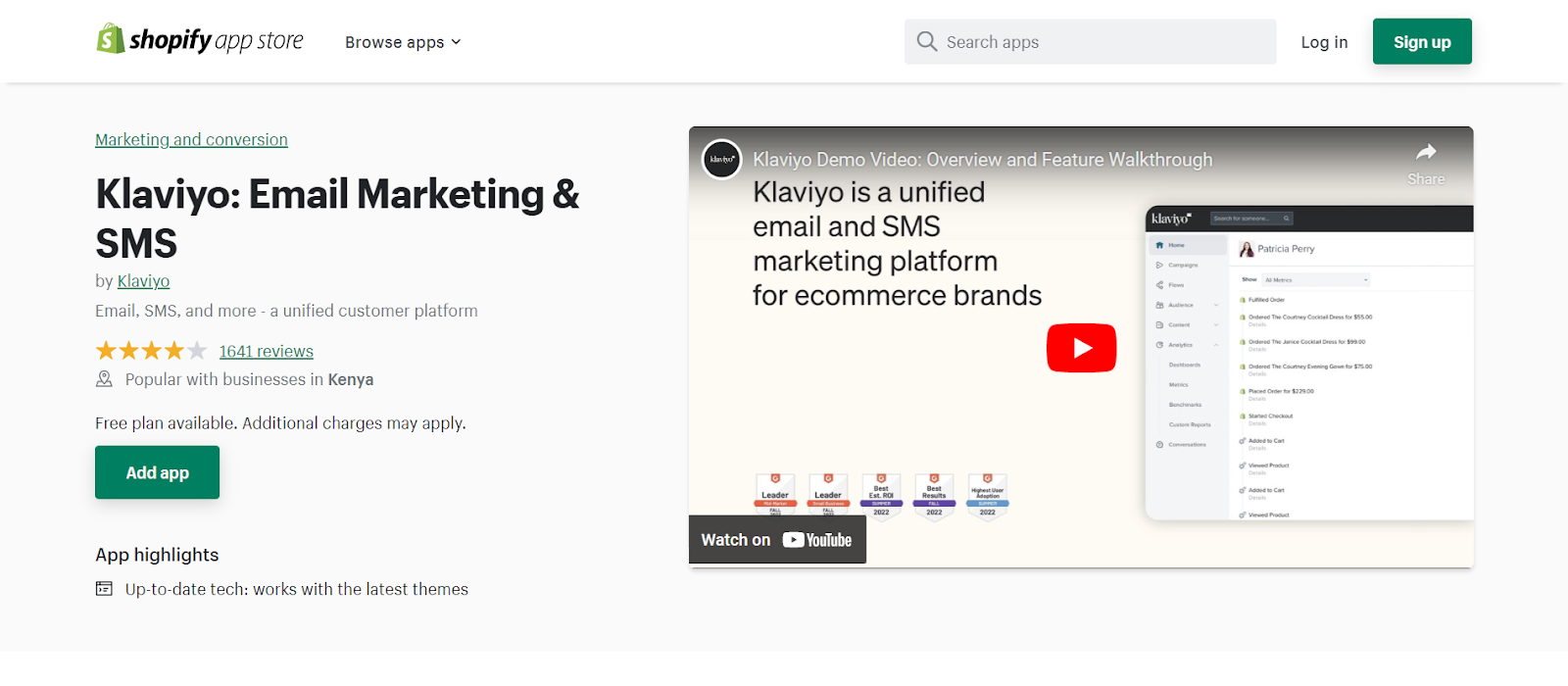Open the Marketing and conversion category link

pos(191,139)
